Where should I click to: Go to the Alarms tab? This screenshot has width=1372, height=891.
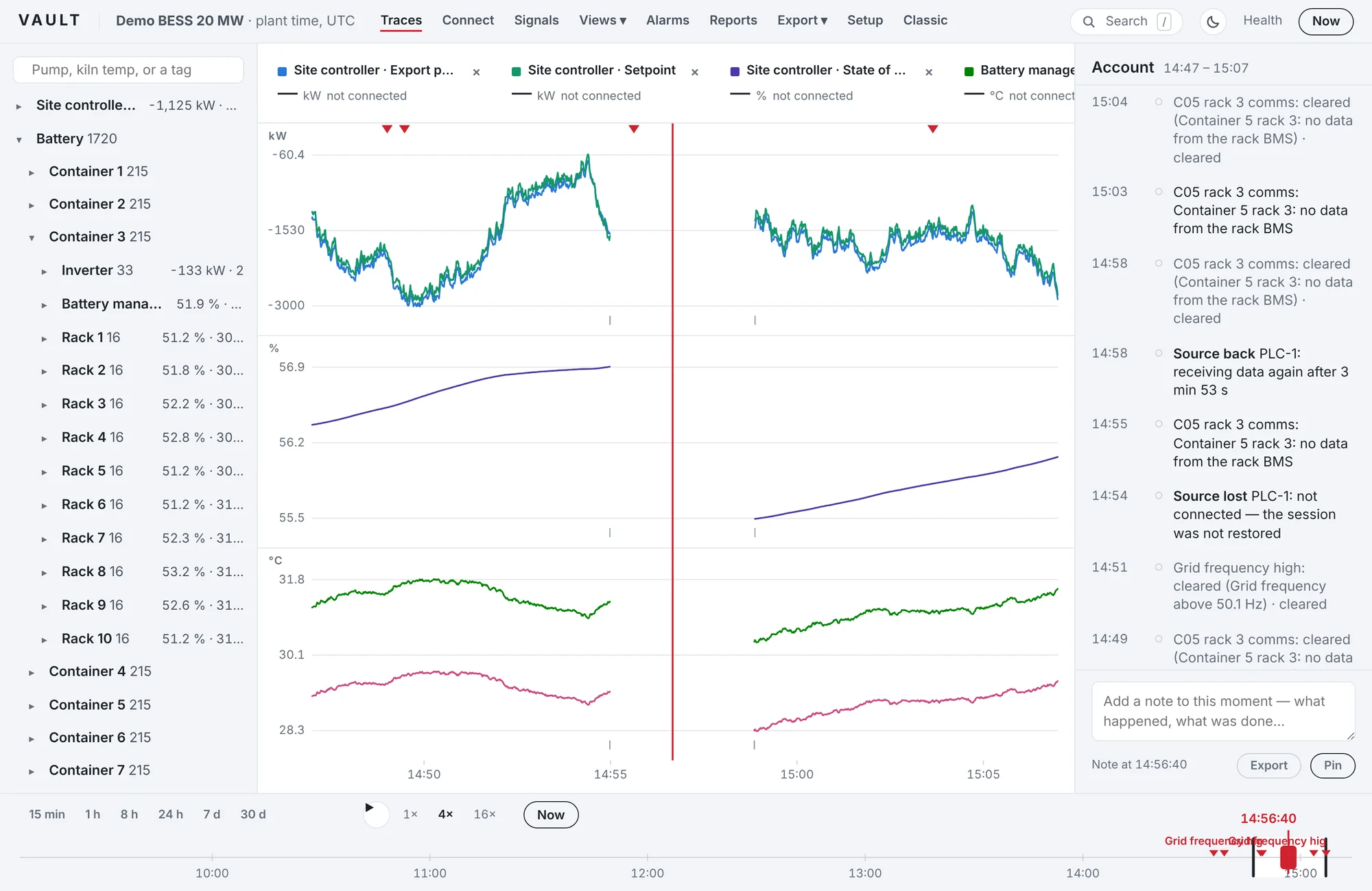(667, 21)
